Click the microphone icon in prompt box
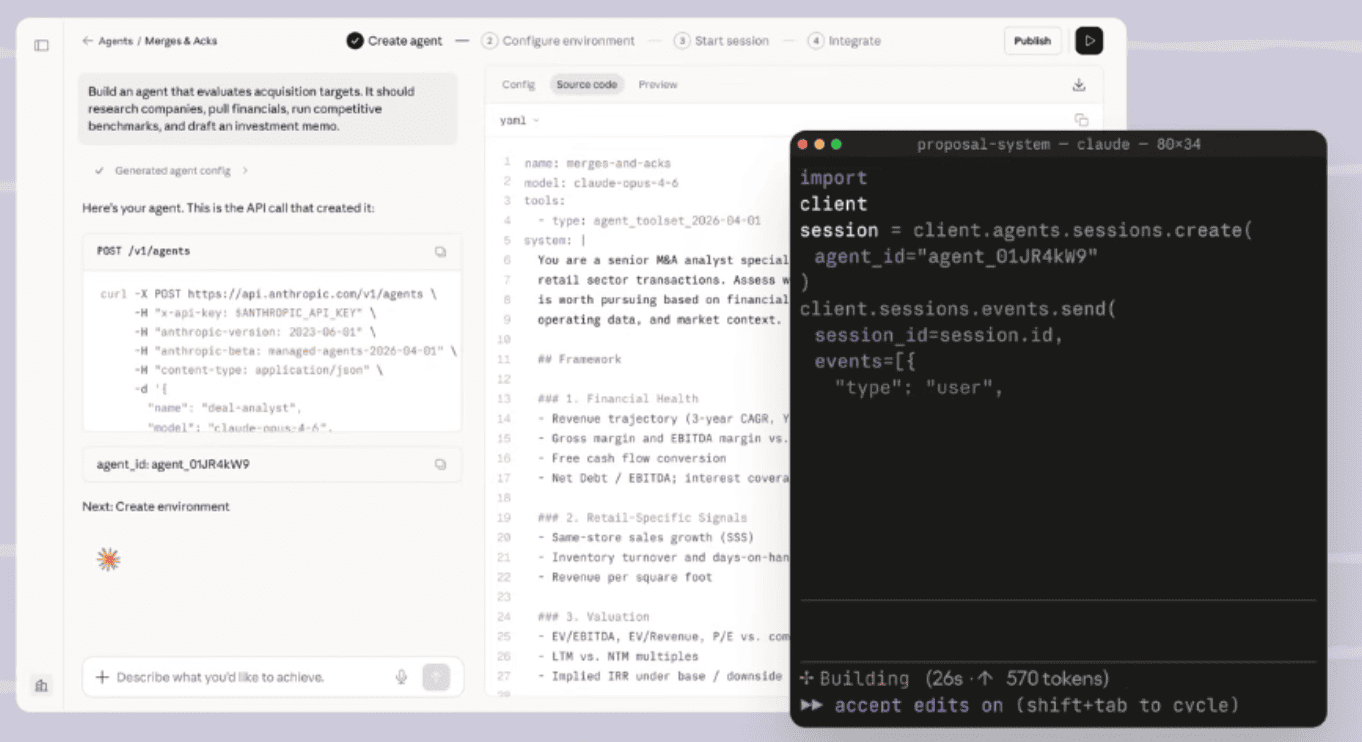Viewport: 1362px width, 742px height. [x=401, y=677]
